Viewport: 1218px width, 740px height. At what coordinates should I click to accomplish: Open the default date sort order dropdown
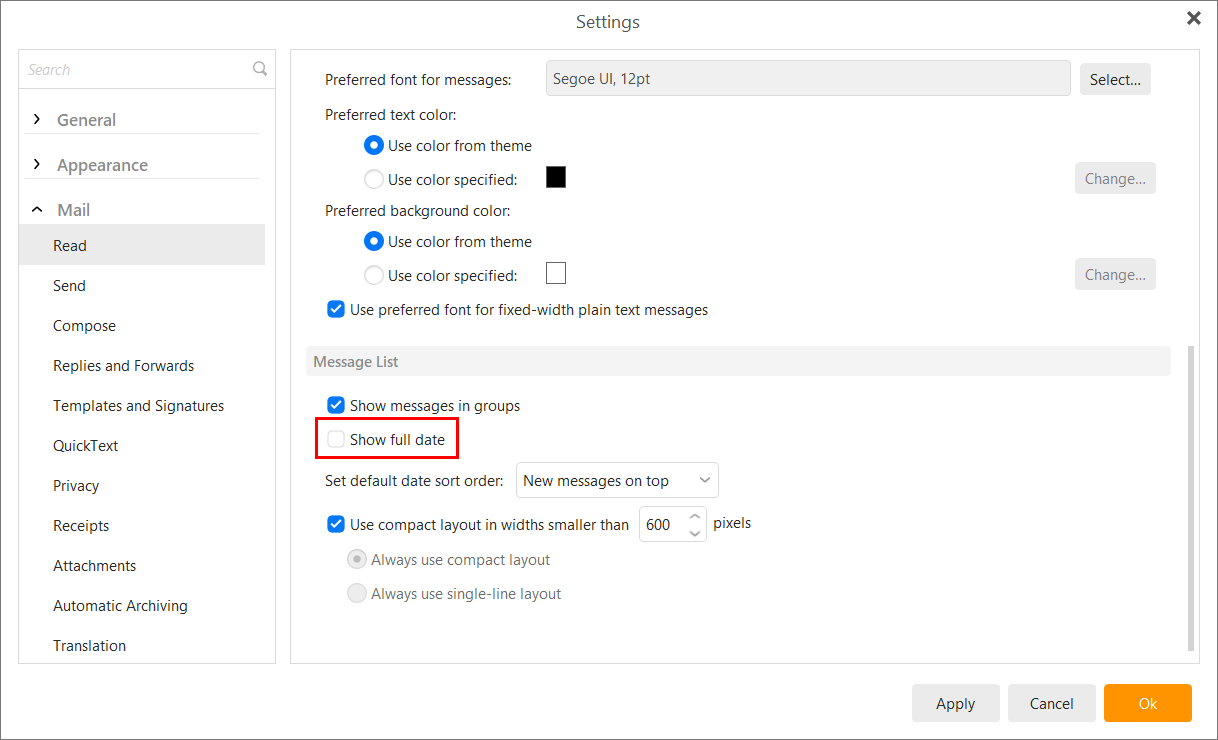(x=616, y=480)
